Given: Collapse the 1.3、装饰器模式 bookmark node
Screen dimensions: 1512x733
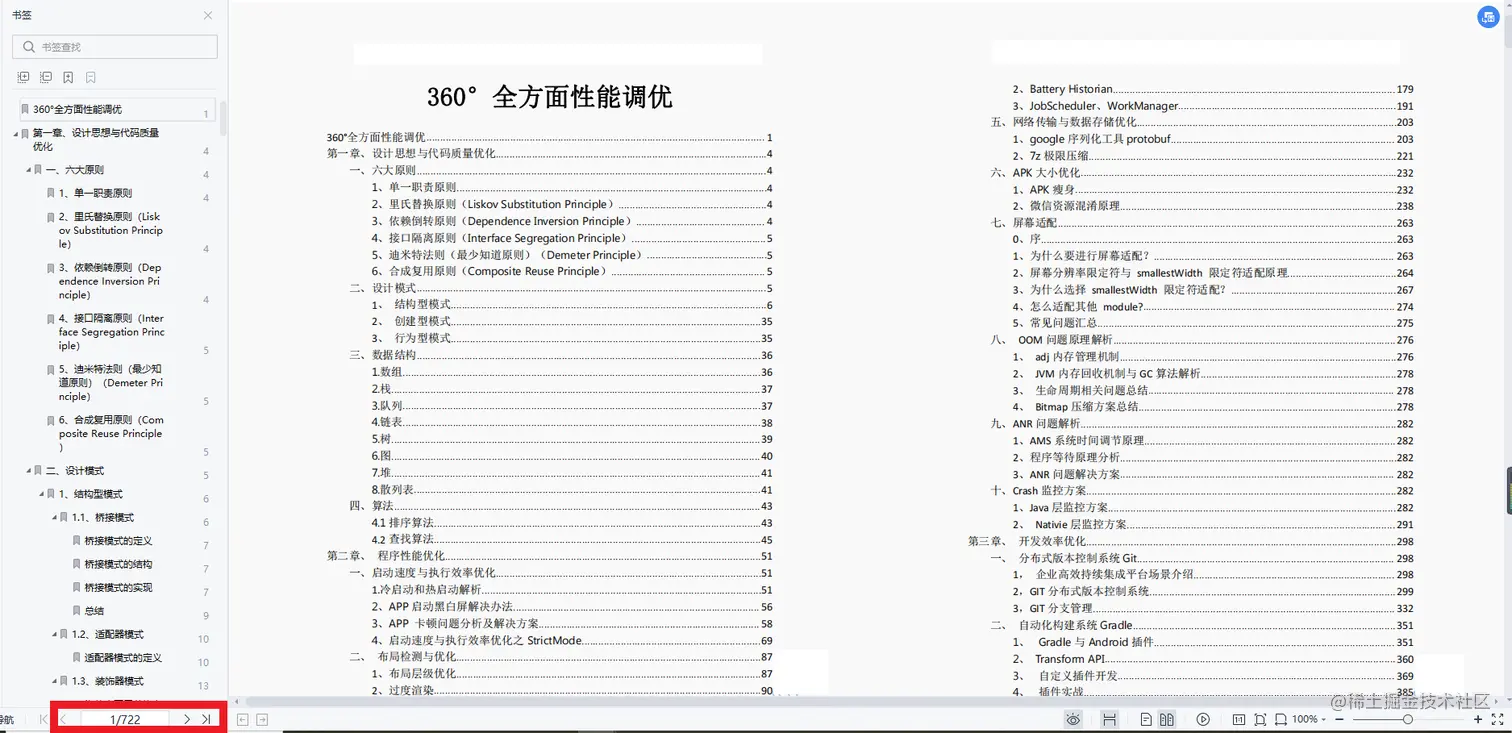Looking at the screenshot, I should [55, 681].
